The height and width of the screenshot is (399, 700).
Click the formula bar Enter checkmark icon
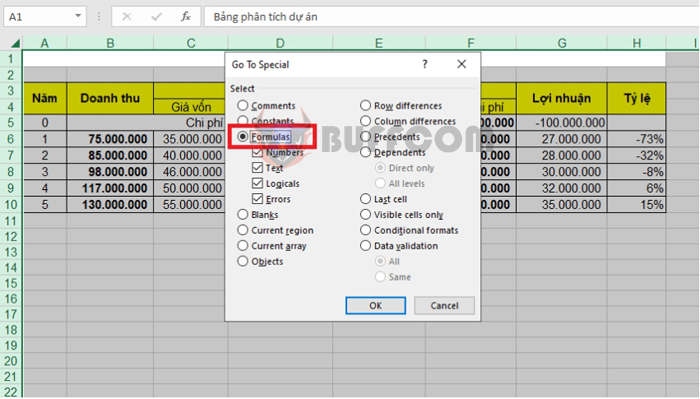(x=156, y=17)
